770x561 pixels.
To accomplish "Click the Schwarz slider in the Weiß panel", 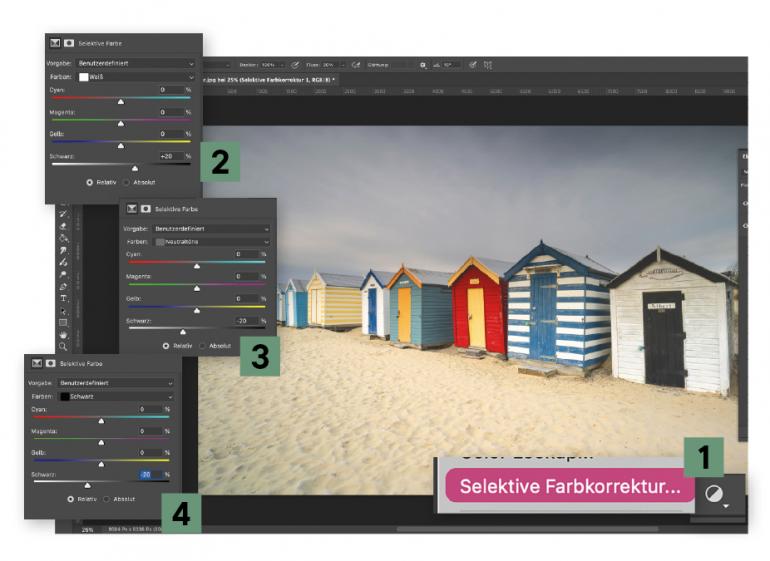I will (121, 166).
